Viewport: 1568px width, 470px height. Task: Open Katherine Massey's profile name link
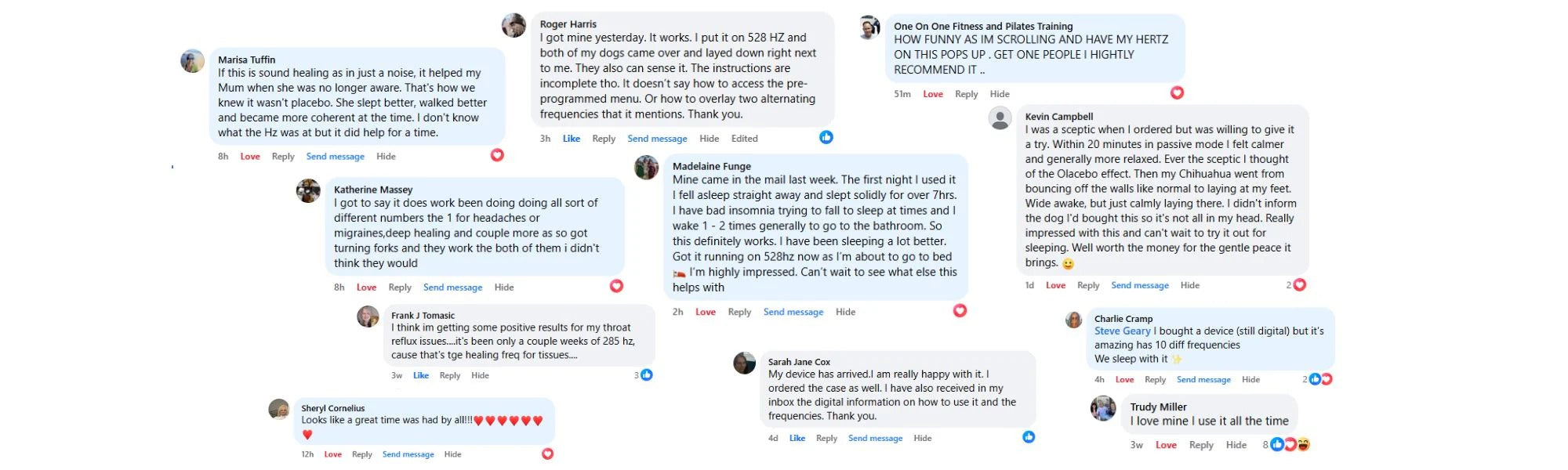coord(372,190)
